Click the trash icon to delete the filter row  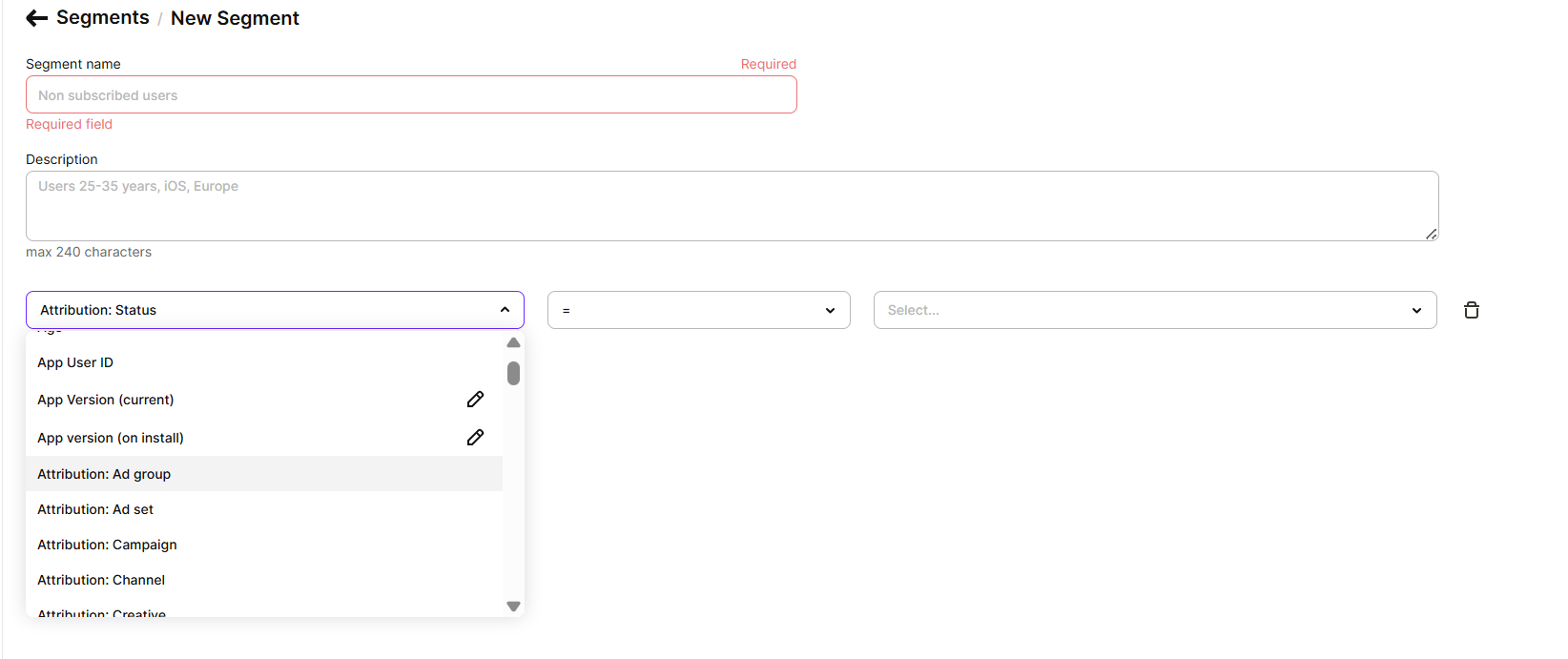[1472, 310]
